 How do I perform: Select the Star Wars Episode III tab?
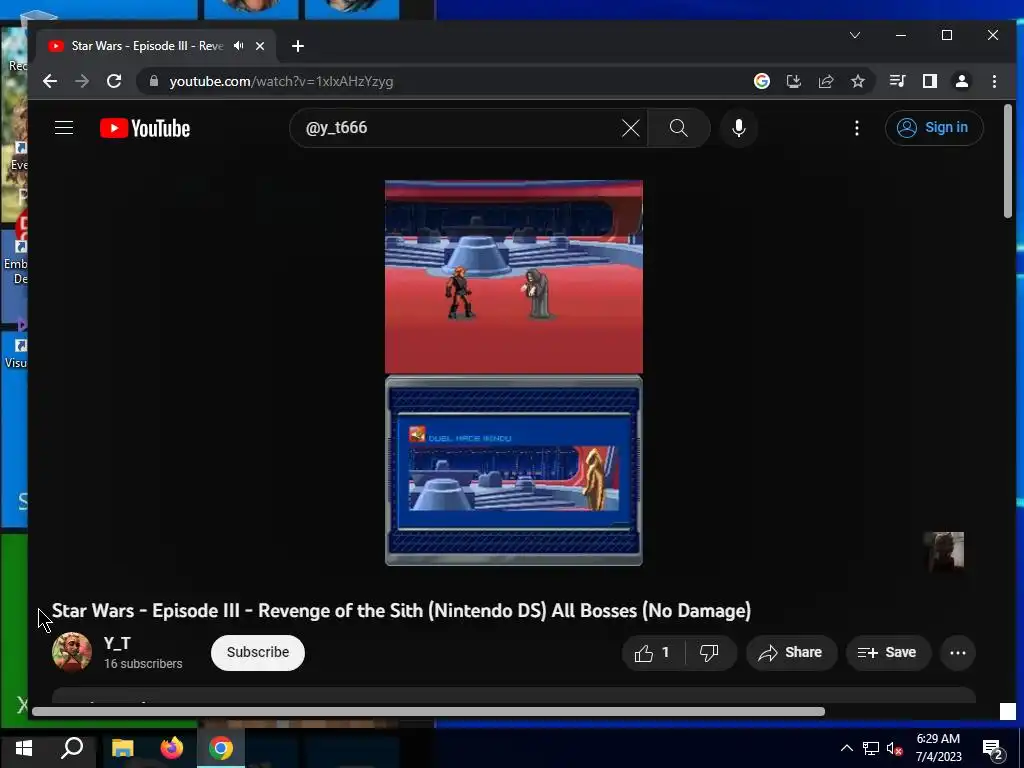(x=147, y=46)
